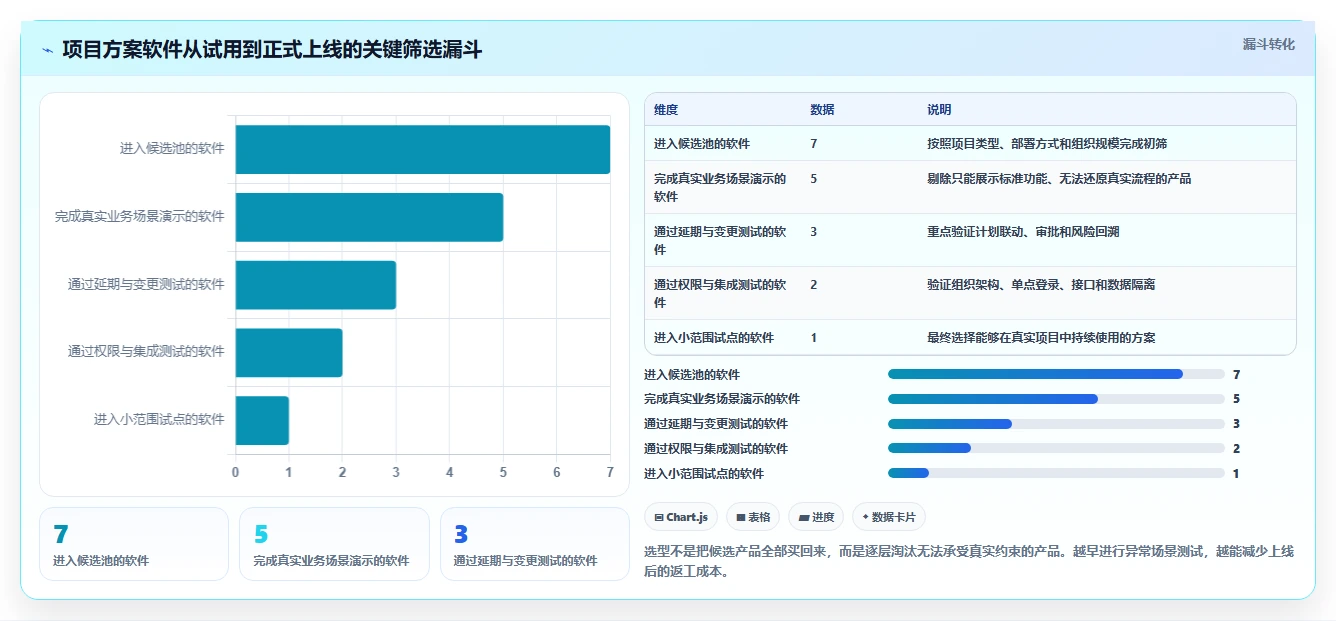Image resolution: width=1336 pixels, height=621 pixels.
Task: Click description 按照项目类型、部署方式和组织规模完成初筛
Action: pos(1047,144)
